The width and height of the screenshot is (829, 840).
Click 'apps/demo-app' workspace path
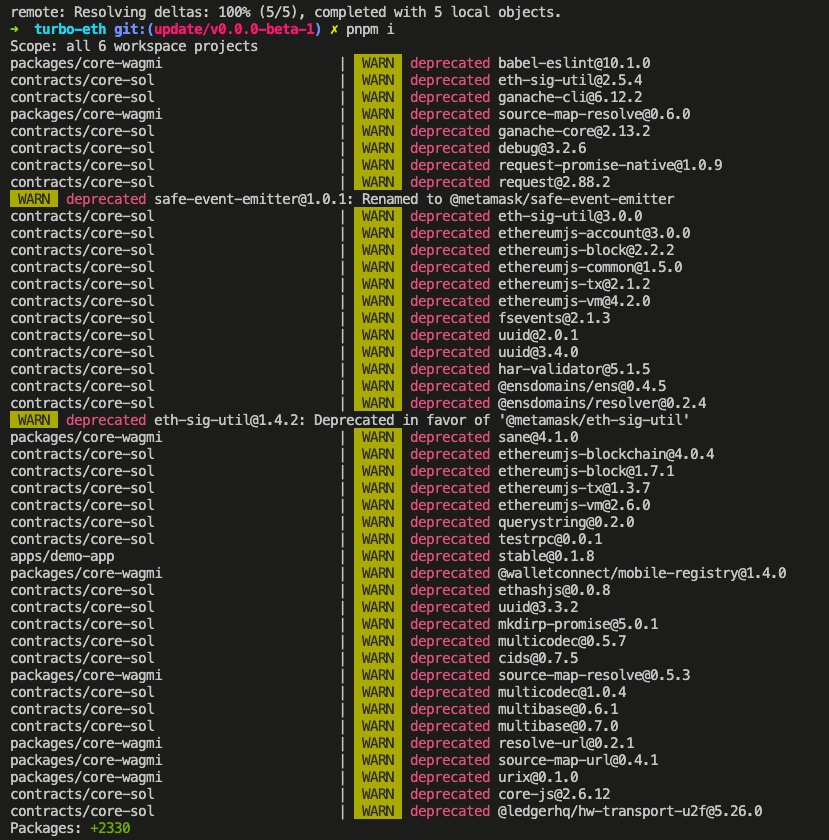tap(62, 557)
